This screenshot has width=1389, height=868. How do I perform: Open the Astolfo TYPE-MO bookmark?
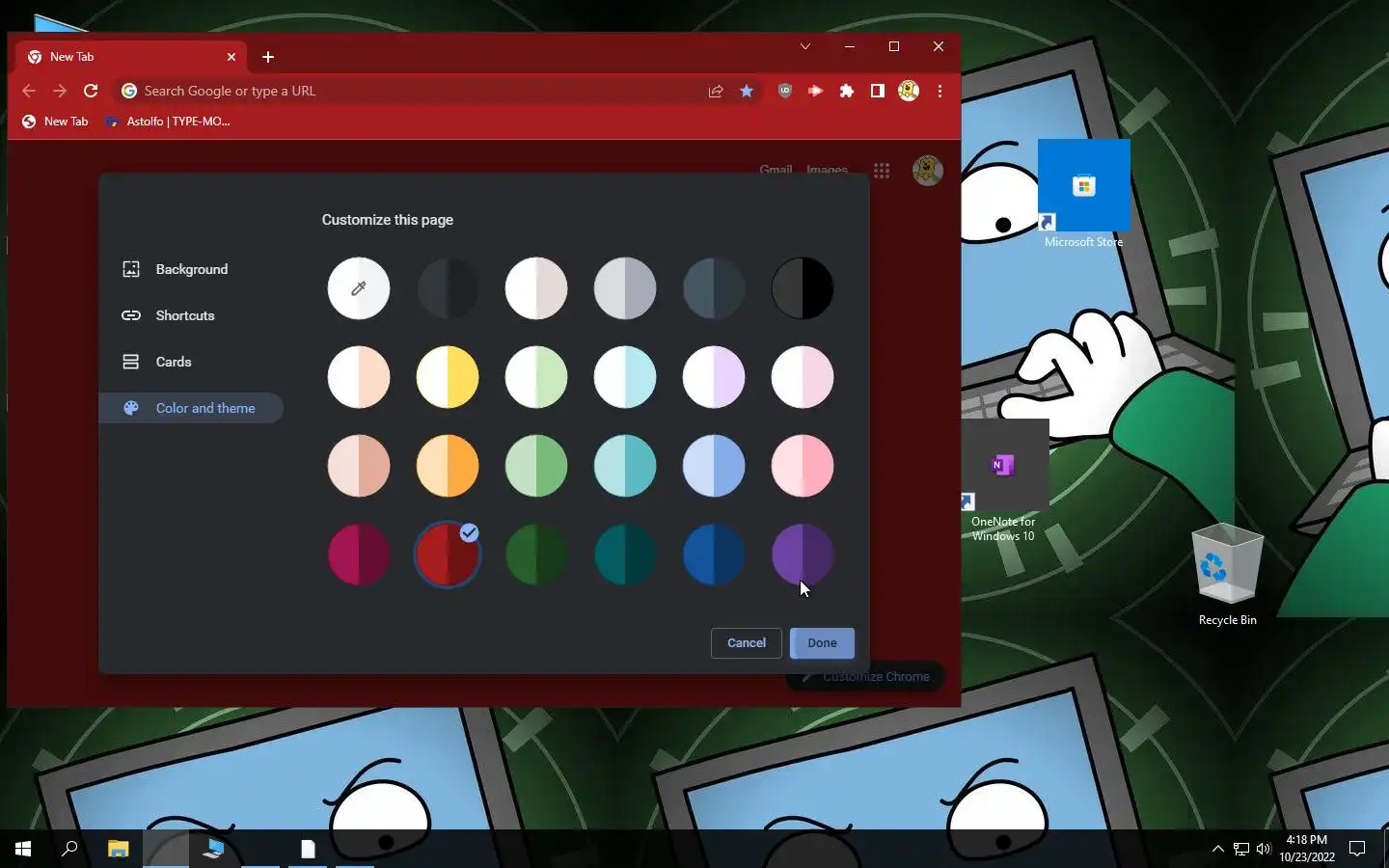pyautogui.click(x=168, y=122)
